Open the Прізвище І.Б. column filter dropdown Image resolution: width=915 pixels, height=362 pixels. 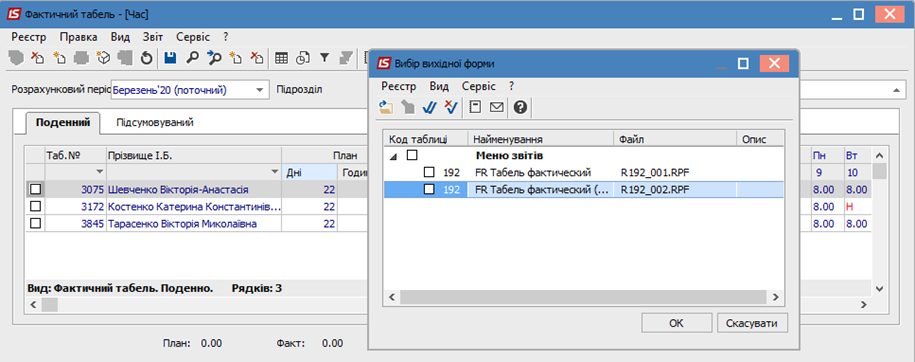275,172
